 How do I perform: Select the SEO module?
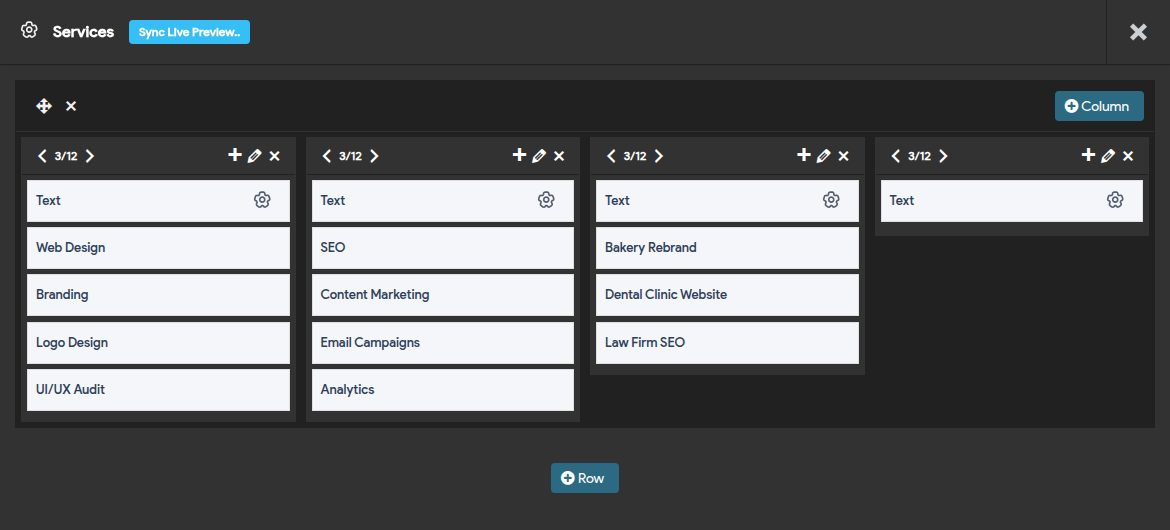(442, 248)
